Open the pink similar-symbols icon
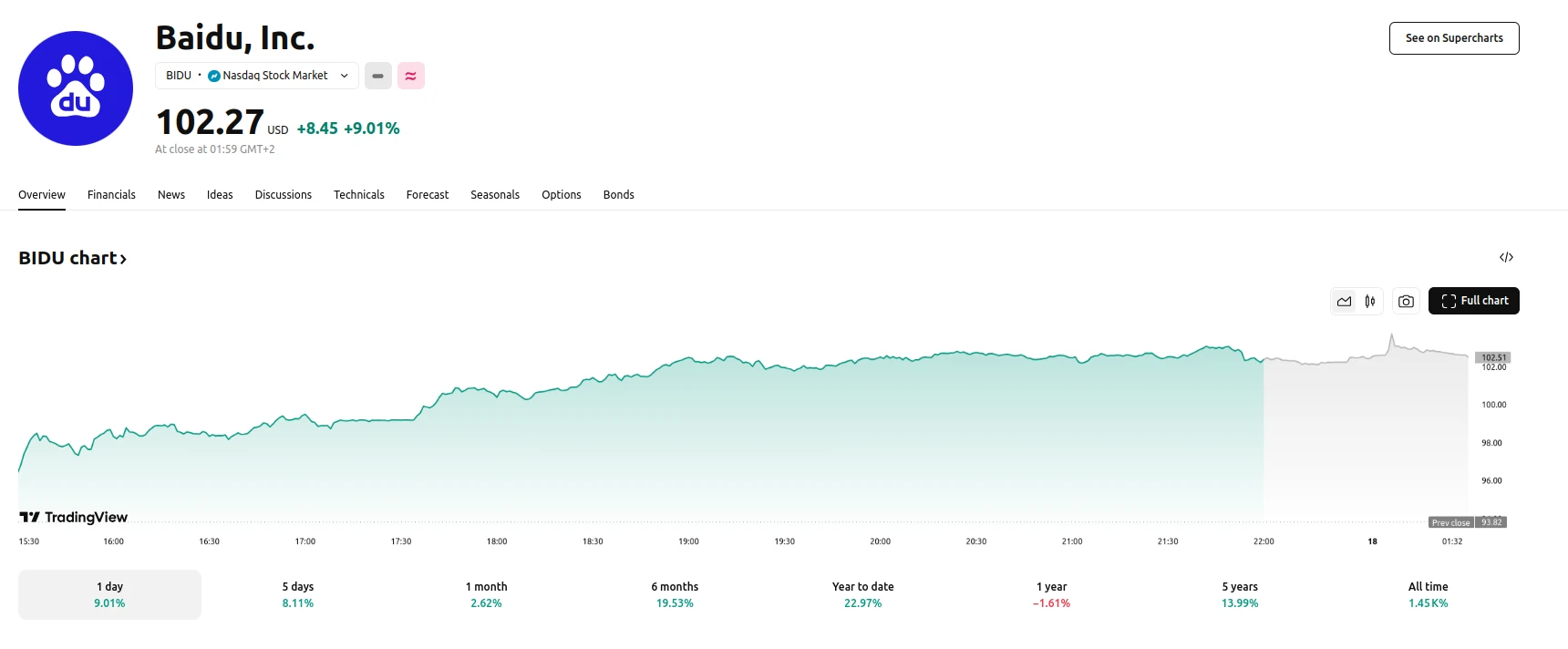The image size is (1568, 649). coord(411,76)
